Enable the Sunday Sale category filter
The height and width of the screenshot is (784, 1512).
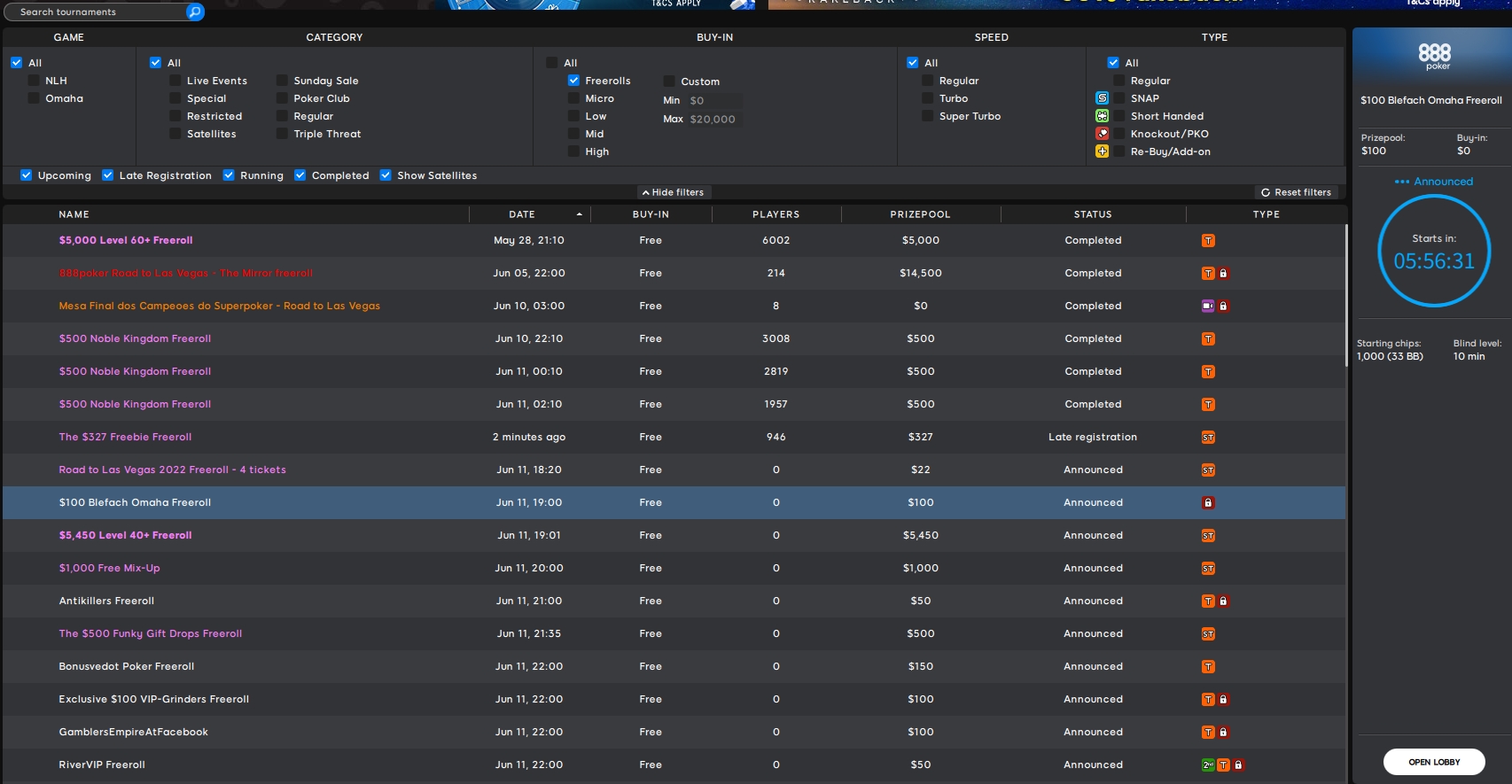(282, 81)
